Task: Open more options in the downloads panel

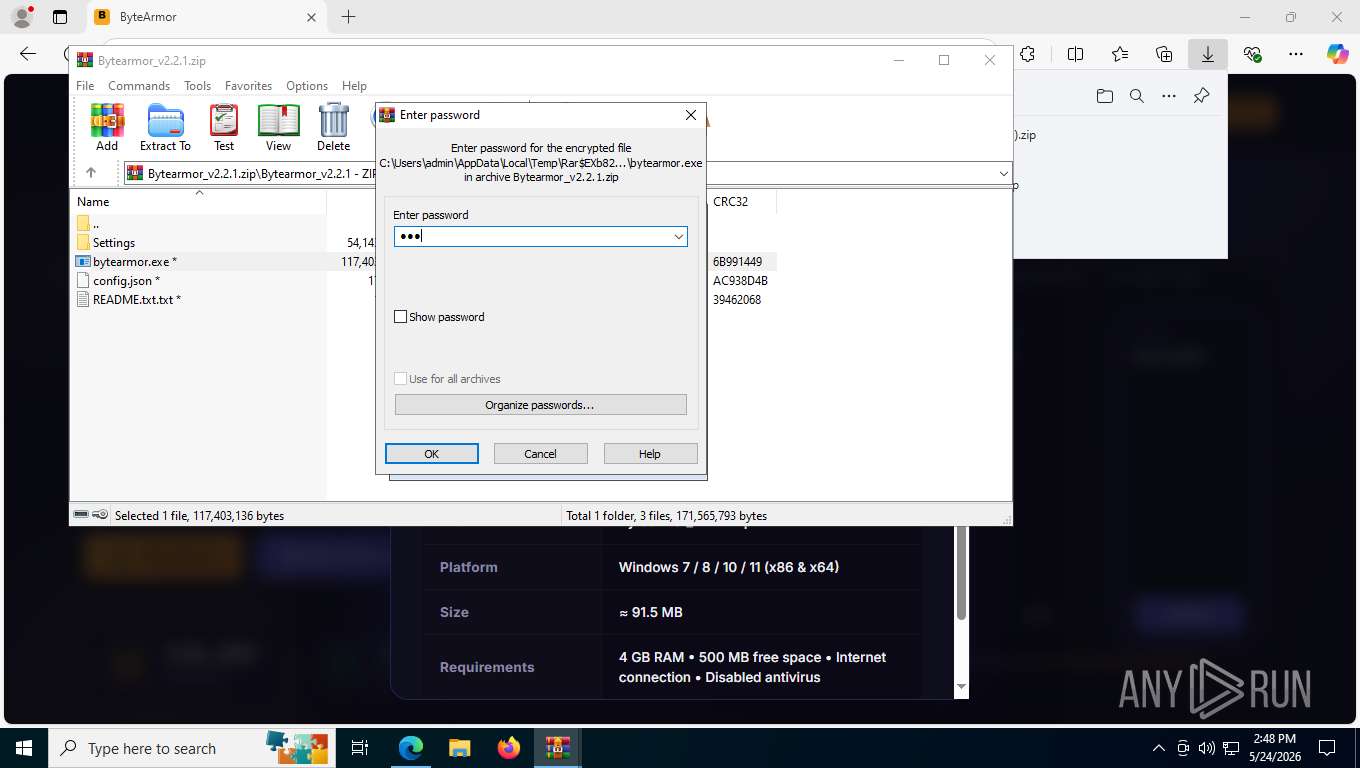Action: 1169,96
